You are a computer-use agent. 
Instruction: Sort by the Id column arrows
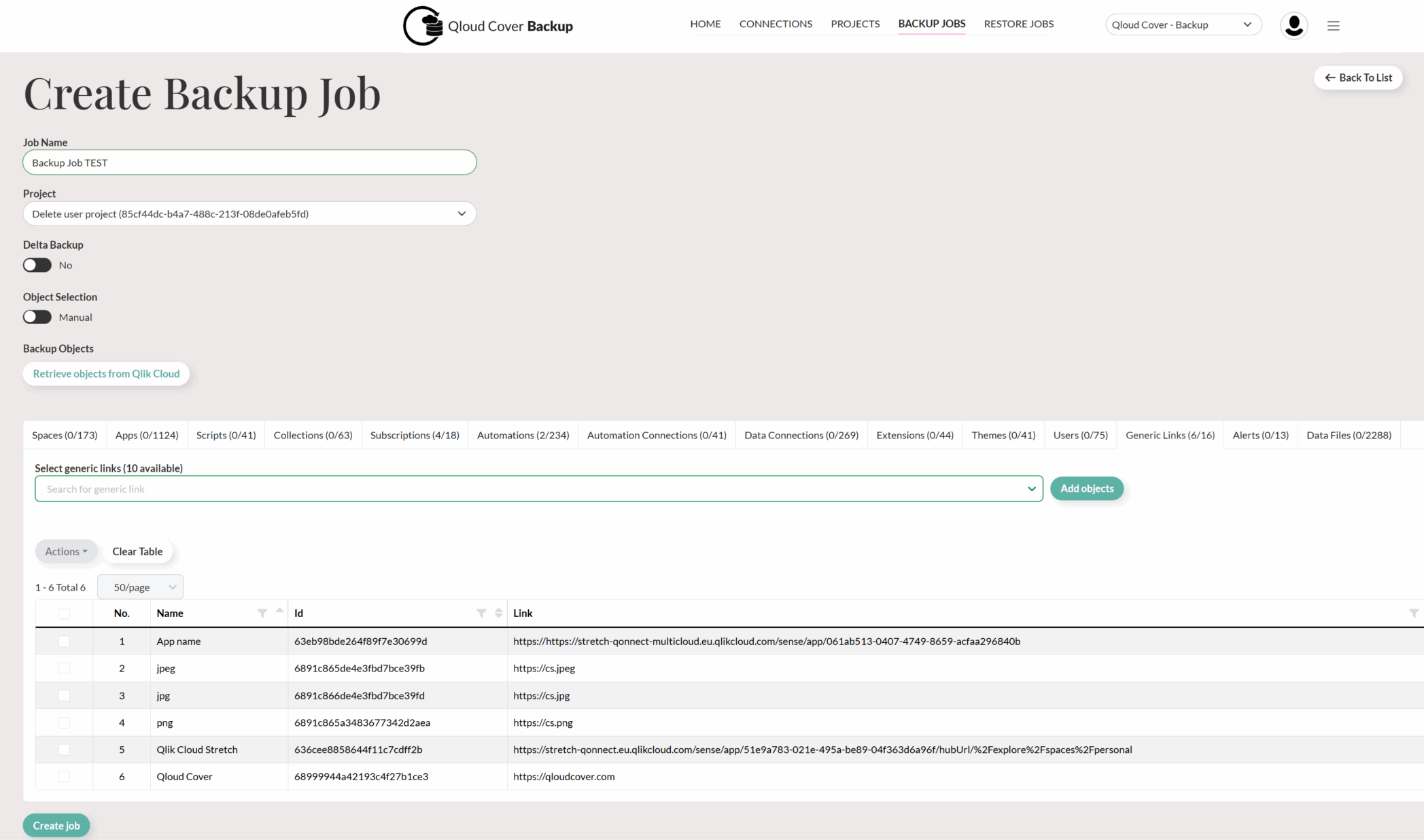(x=498, y=613)
